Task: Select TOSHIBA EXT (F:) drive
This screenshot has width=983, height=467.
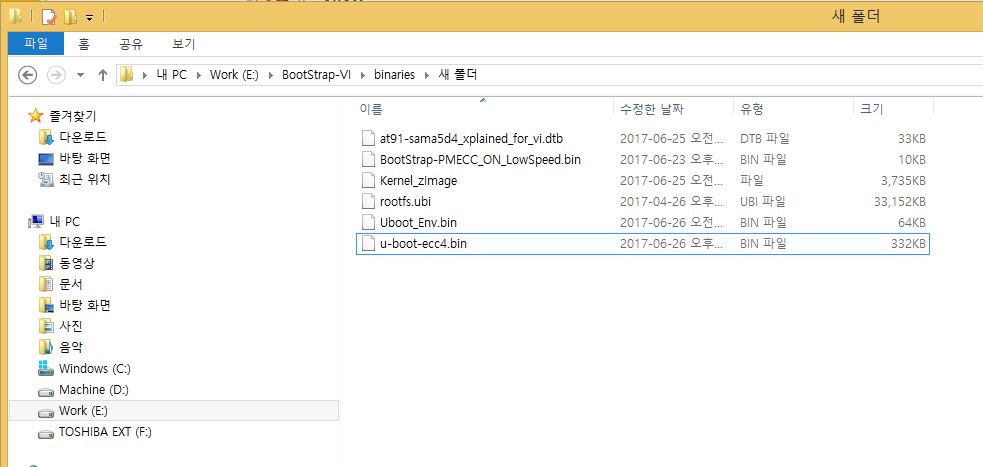Action: coord(105,432)
